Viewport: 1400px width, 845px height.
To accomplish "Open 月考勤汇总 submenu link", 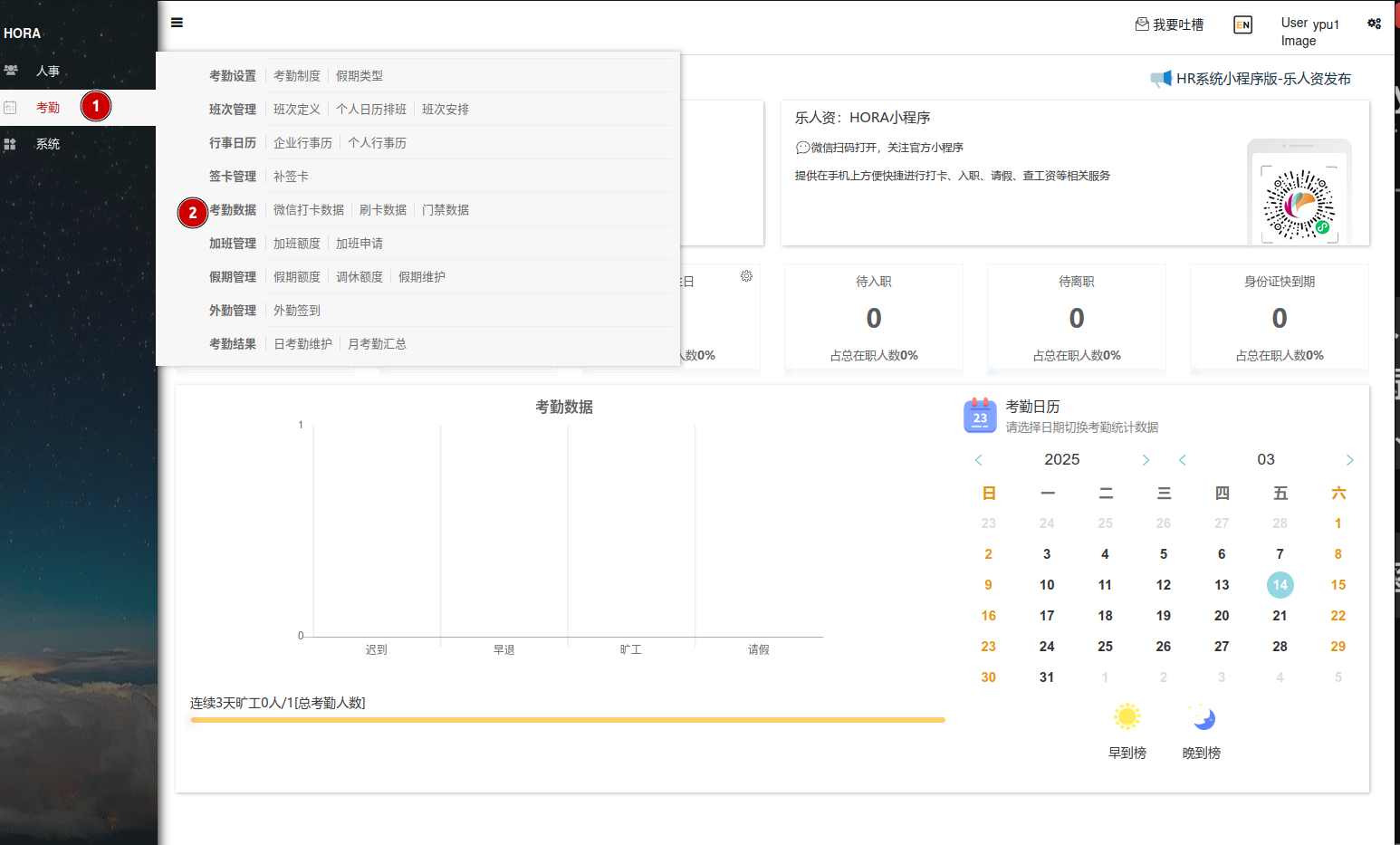I will point(377,344).
